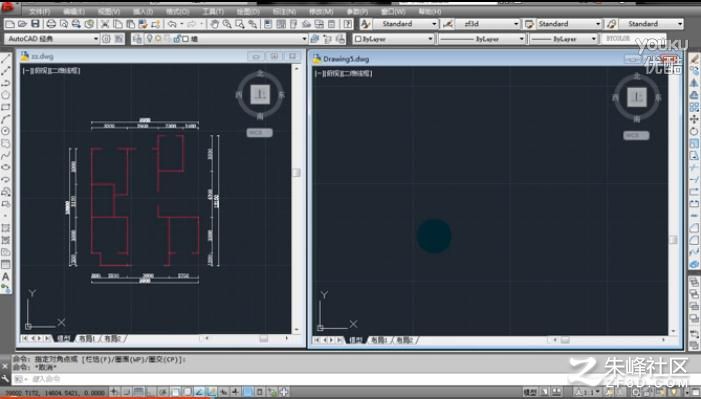This screenshot has width=701, height=399.
Task: Click the Undo arrow icon
Action: (171, 24)
